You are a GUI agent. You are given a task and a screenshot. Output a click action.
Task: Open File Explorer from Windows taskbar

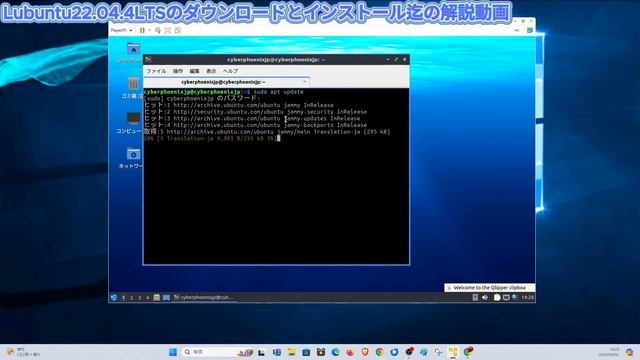click(291, 352)
